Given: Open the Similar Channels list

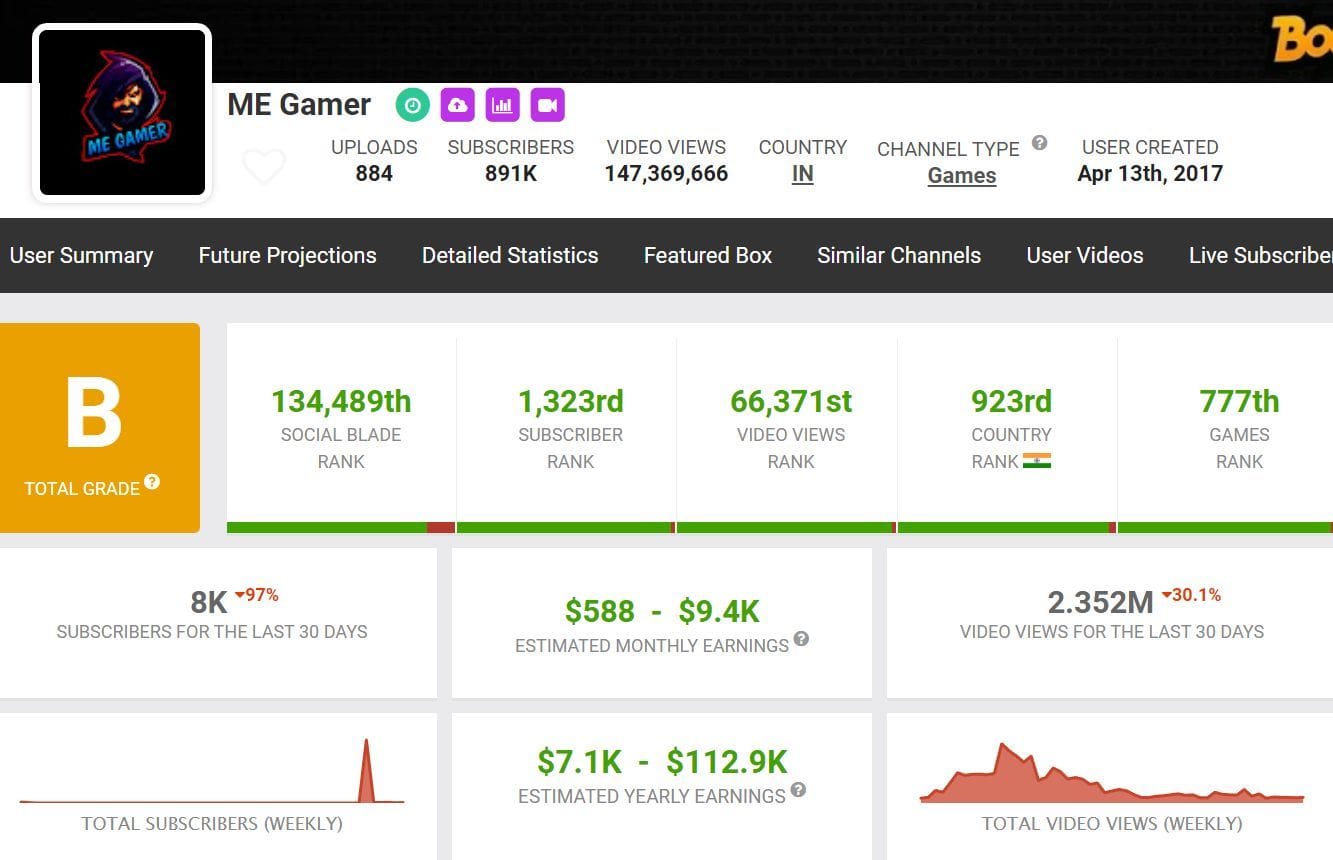Looking at the screenshot, I should point(898,255).
